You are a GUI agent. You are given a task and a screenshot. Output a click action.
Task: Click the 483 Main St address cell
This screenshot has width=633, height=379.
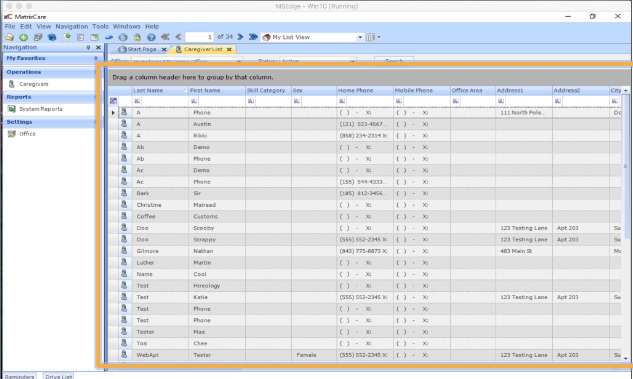[x=524, y=251]
